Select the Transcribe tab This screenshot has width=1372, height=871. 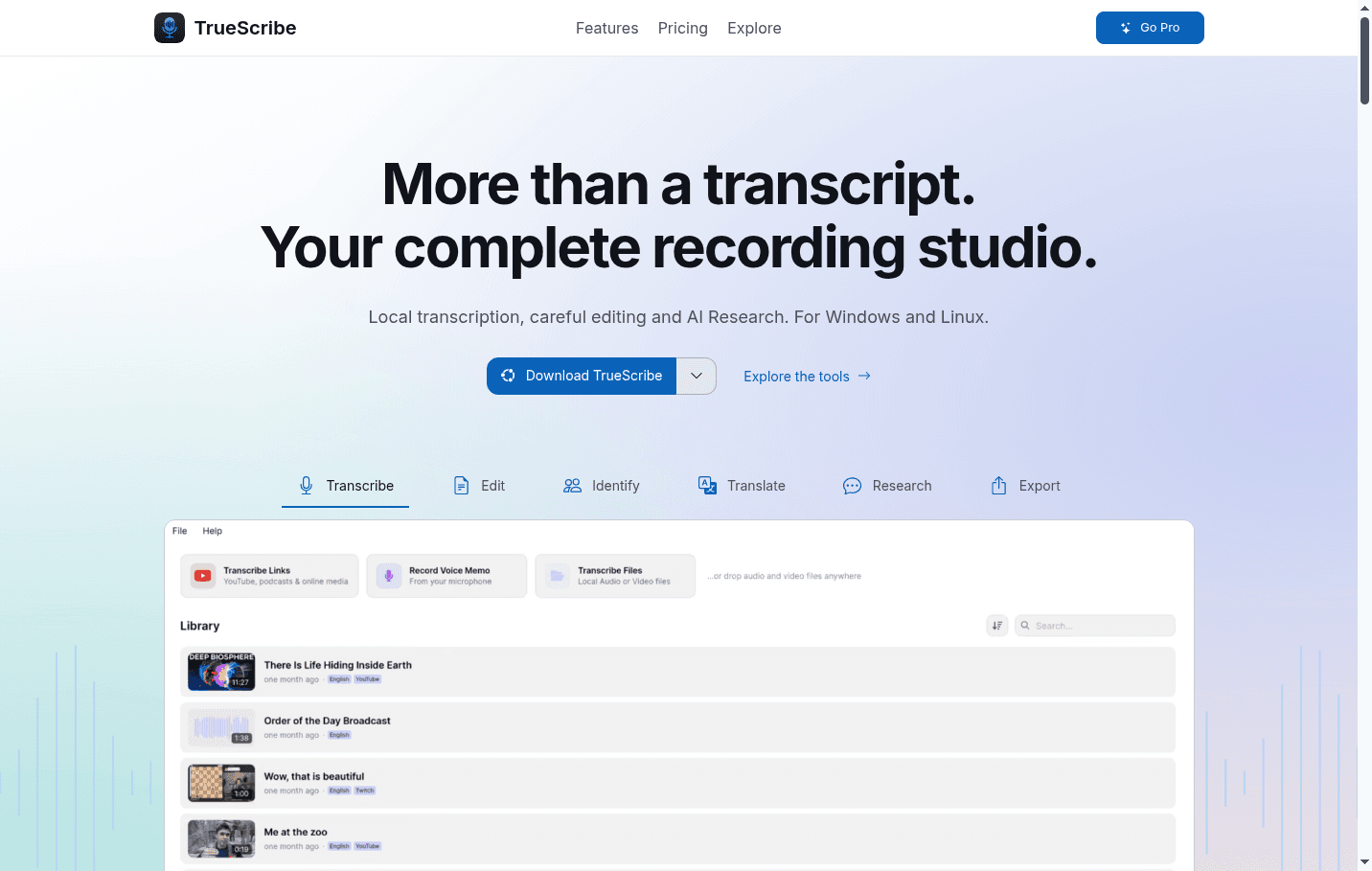click(x=346, y=486)
